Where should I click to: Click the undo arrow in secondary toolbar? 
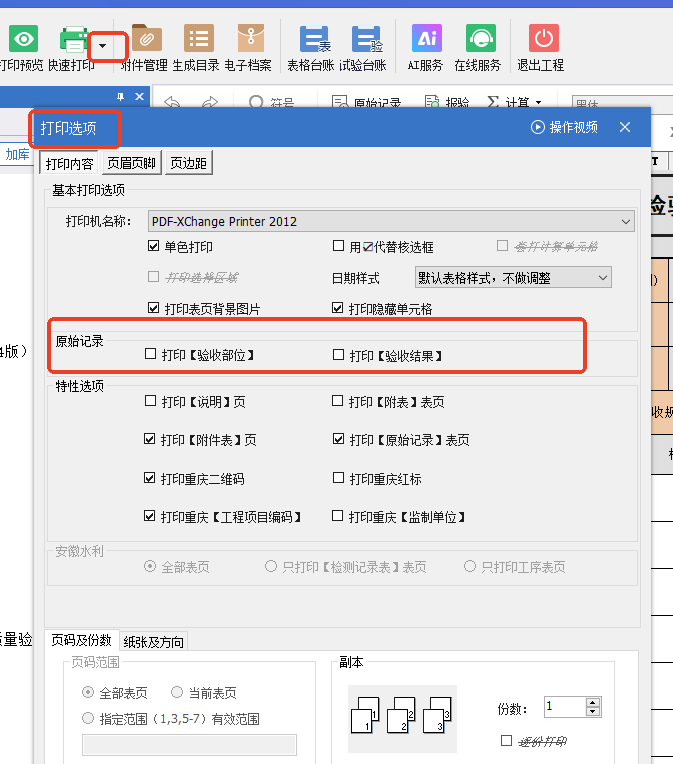pyautogui.click(x=173, y=102)
